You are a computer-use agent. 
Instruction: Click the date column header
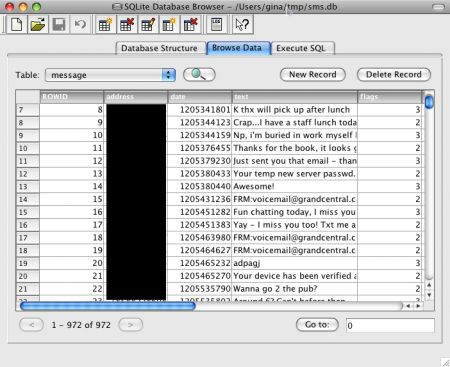(200, 97)
